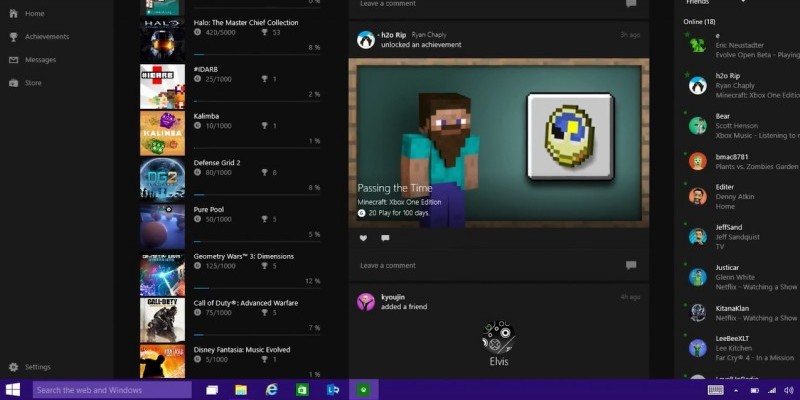Open the Pure Pool cover art
Screen dimensions: 800x400
162,227
